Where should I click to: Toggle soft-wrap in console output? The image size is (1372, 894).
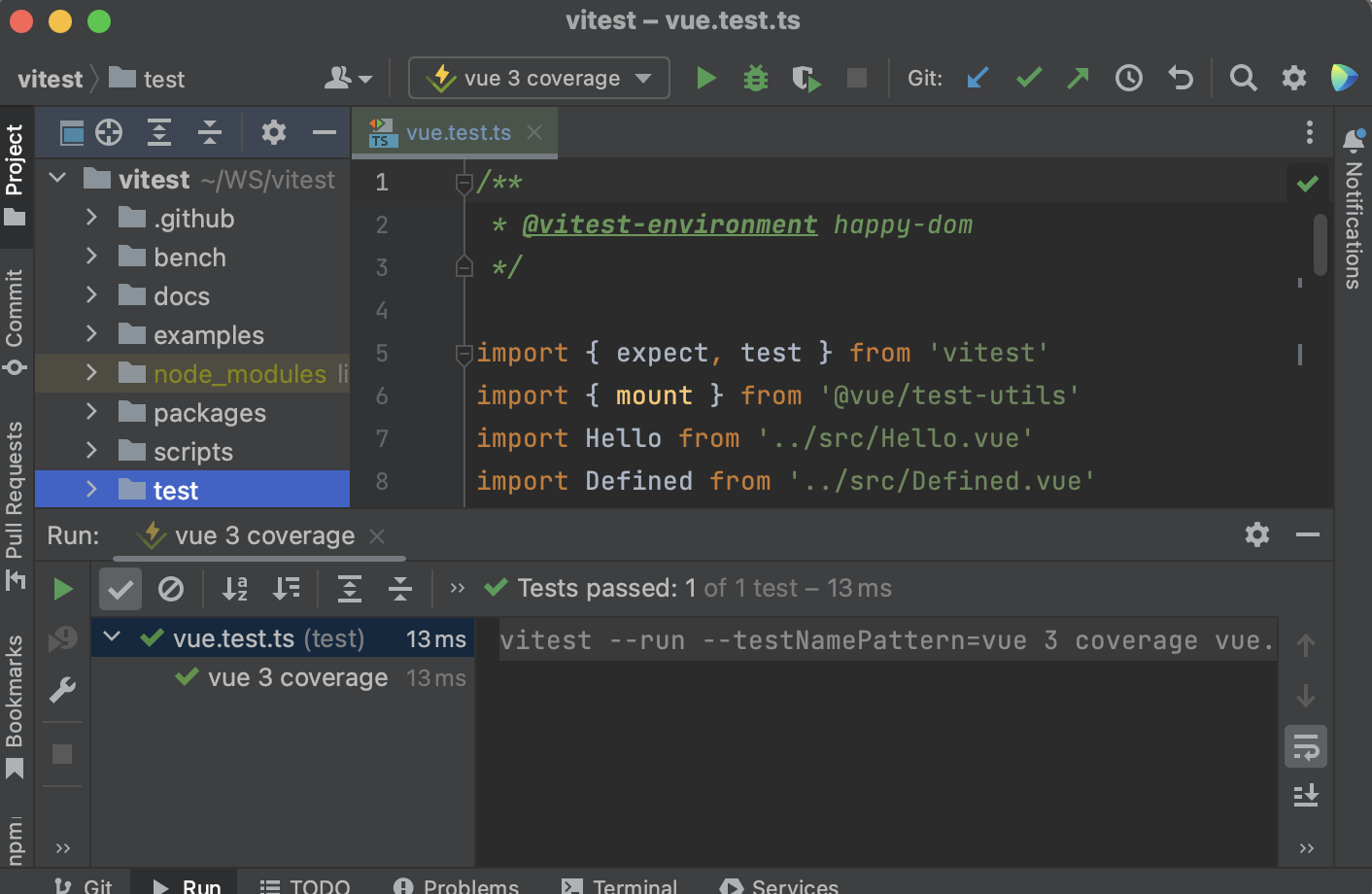tap(1306, 746)
